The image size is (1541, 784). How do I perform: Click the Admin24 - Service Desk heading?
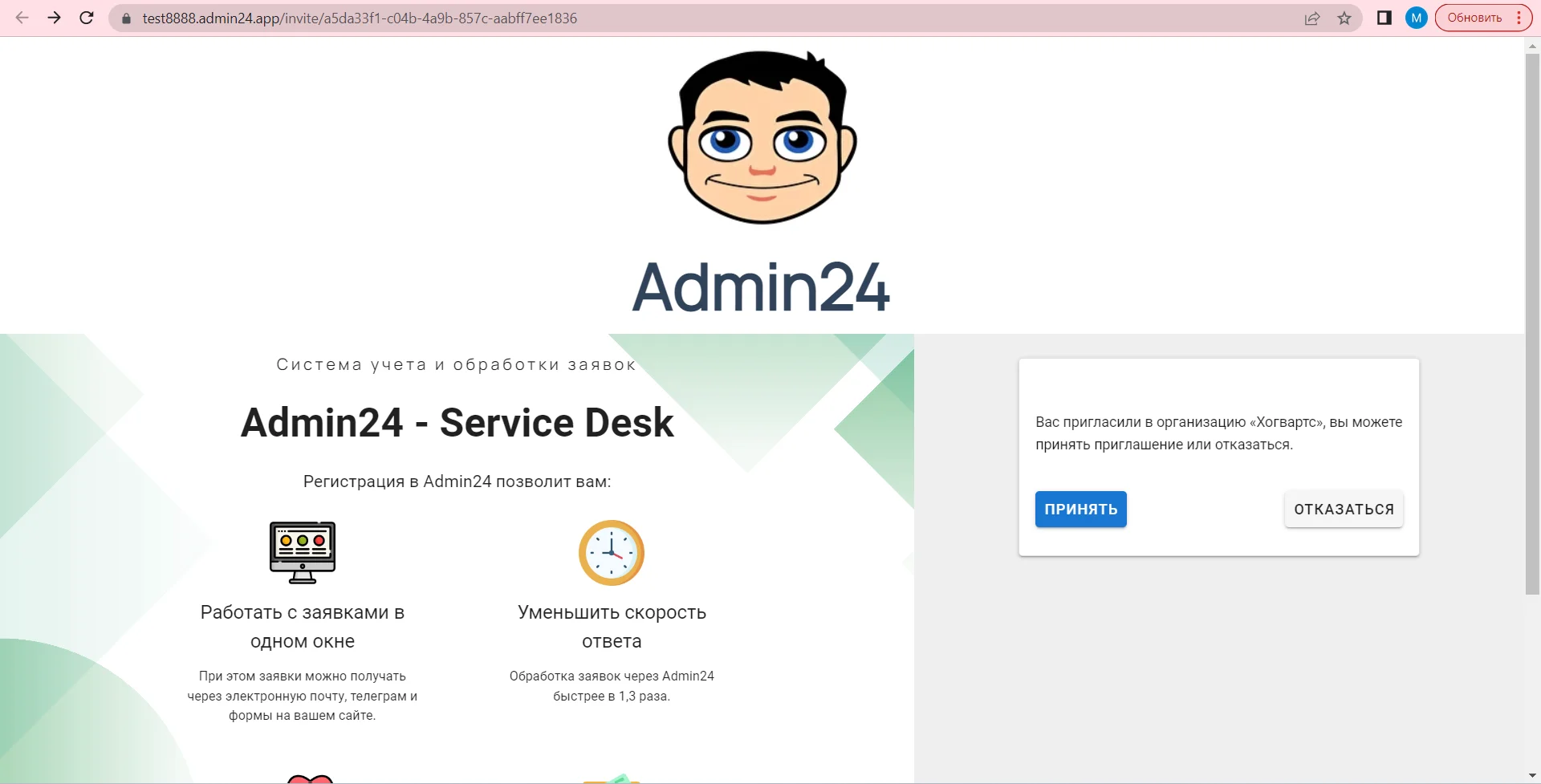pos(457,423)
